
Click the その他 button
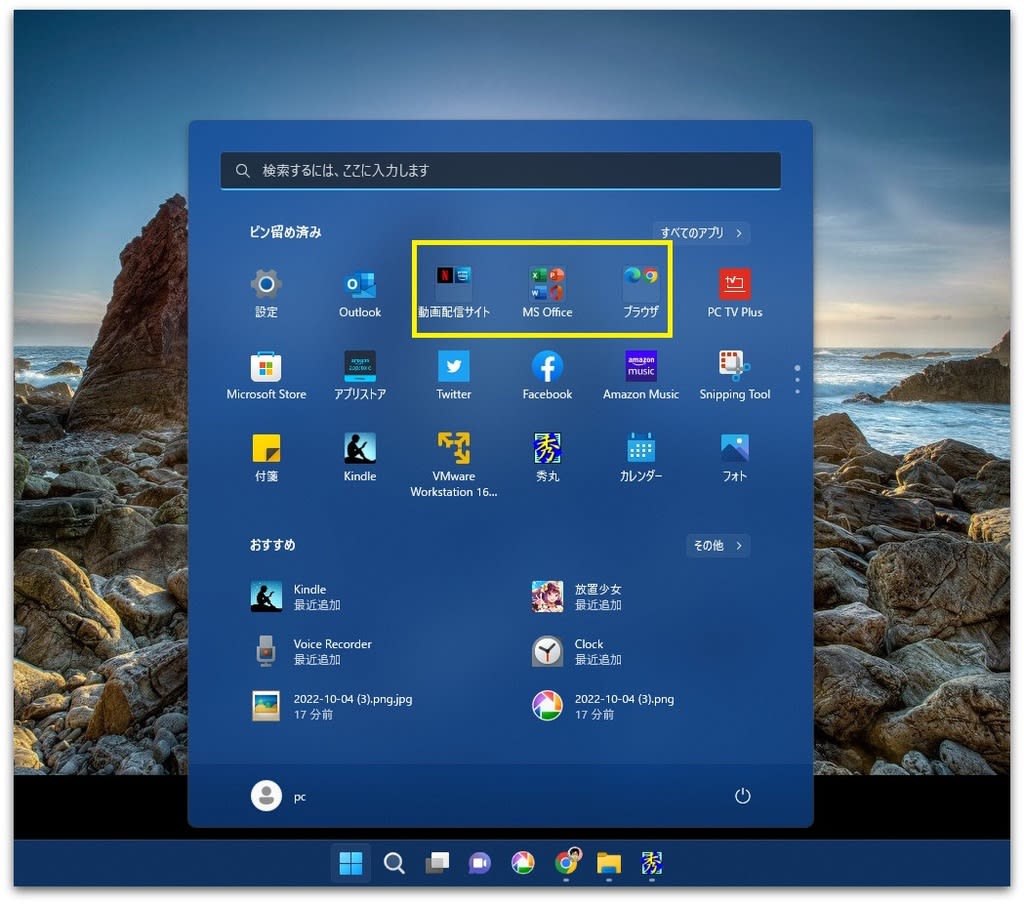tap(718, 545)
